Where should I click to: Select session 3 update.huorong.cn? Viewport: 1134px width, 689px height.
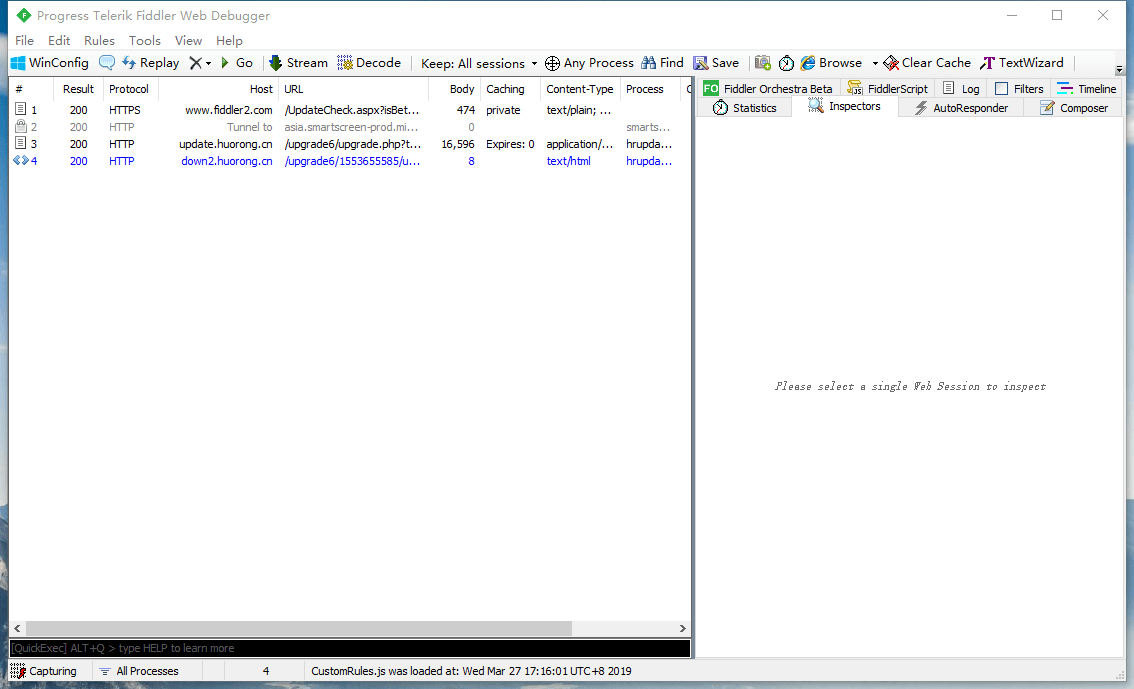[x=349, y=144]
